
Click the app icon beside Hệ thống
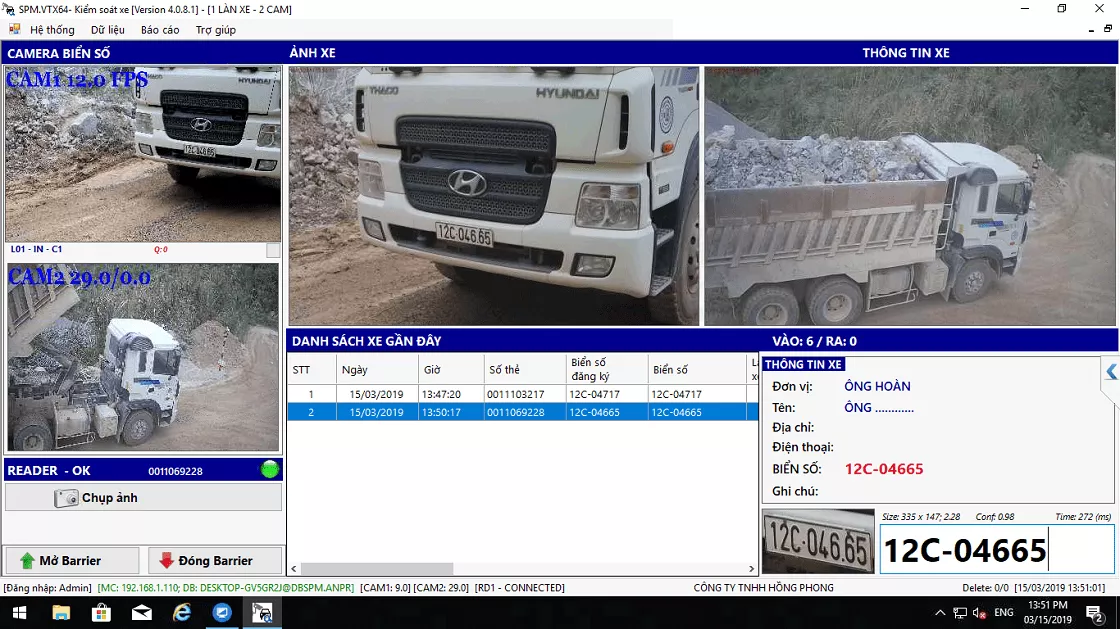coord(14,29)
